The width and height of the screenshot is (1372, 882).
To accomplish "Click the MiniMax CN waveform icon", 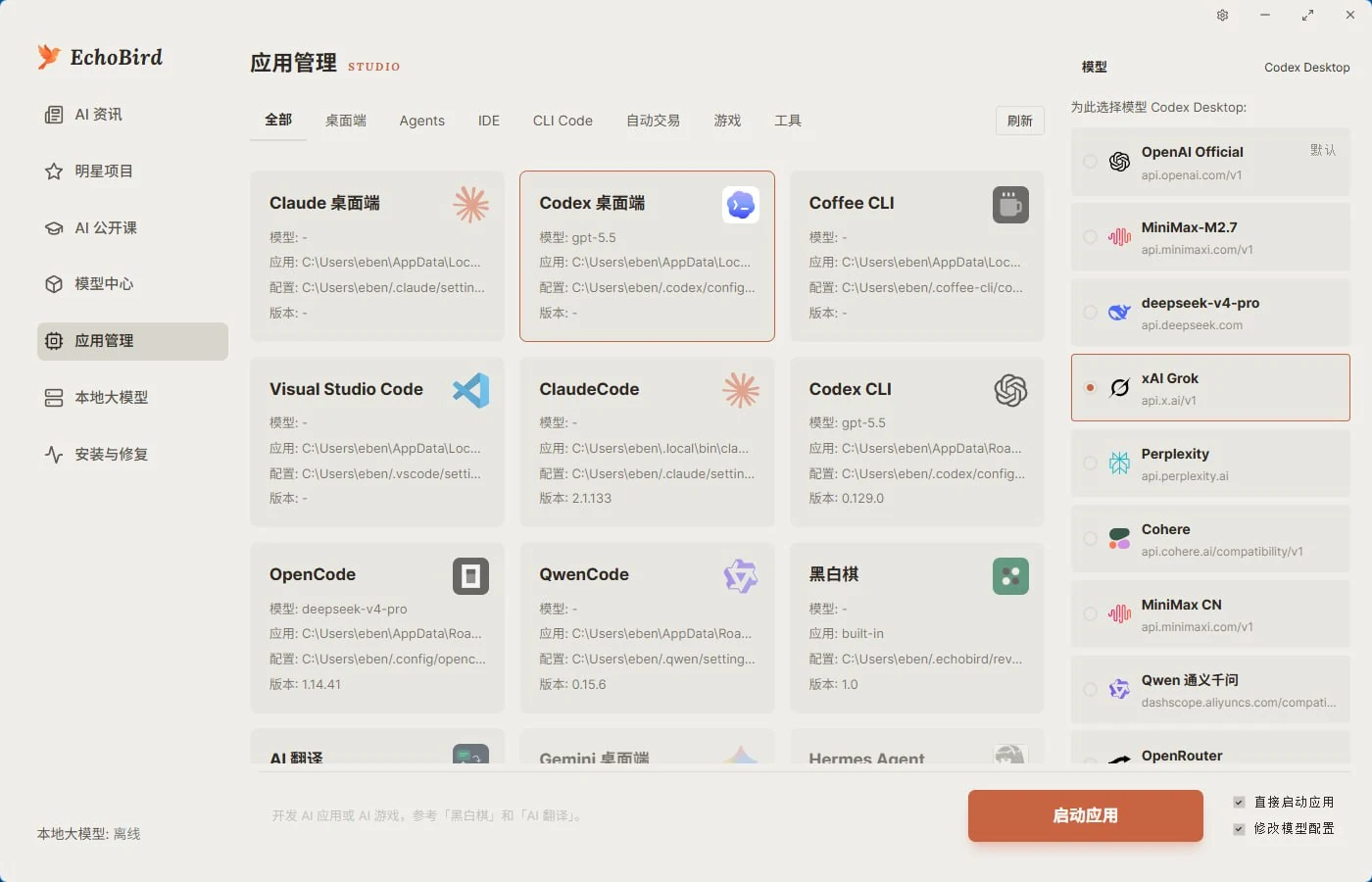I will (1119, 614).
